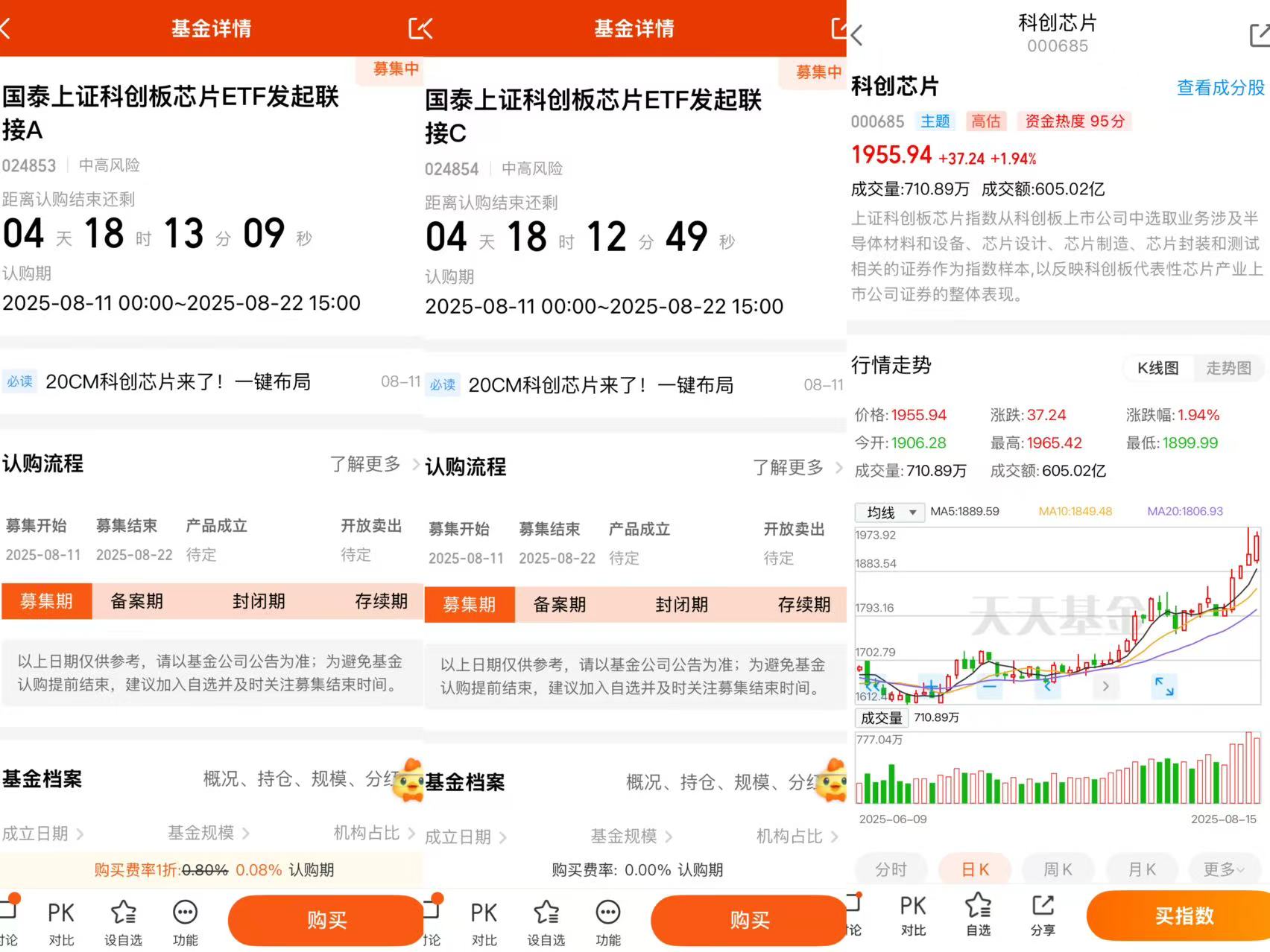Open the 成交量 sub-indicator selector
The width and height of the screenshot is (1270, 952).
click(x=881, y=718)
